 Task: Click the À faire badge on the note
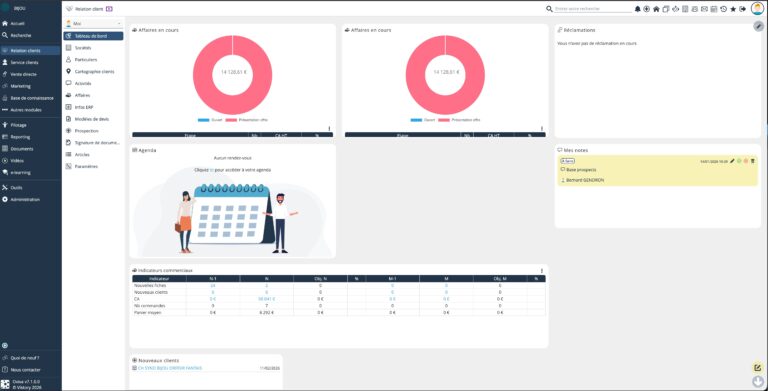coord(568,161)
